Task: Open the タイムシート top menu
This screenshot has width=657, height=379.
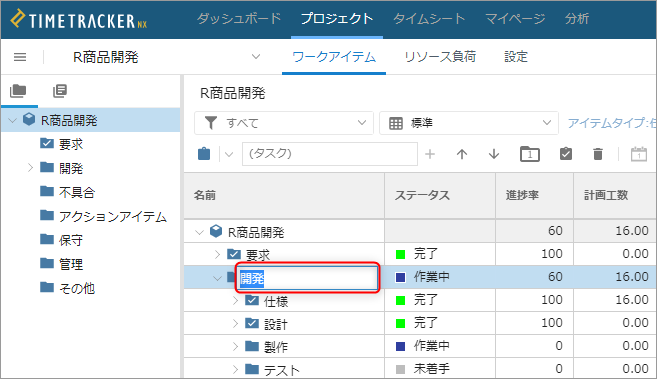Action: (429, 18)
